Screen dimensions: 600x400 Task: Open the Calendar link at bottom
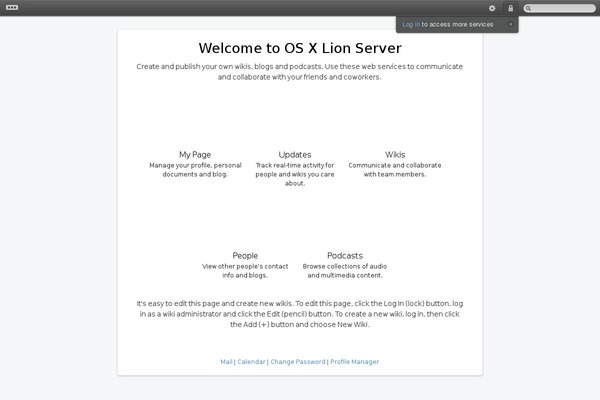click(x=251, y=362)
